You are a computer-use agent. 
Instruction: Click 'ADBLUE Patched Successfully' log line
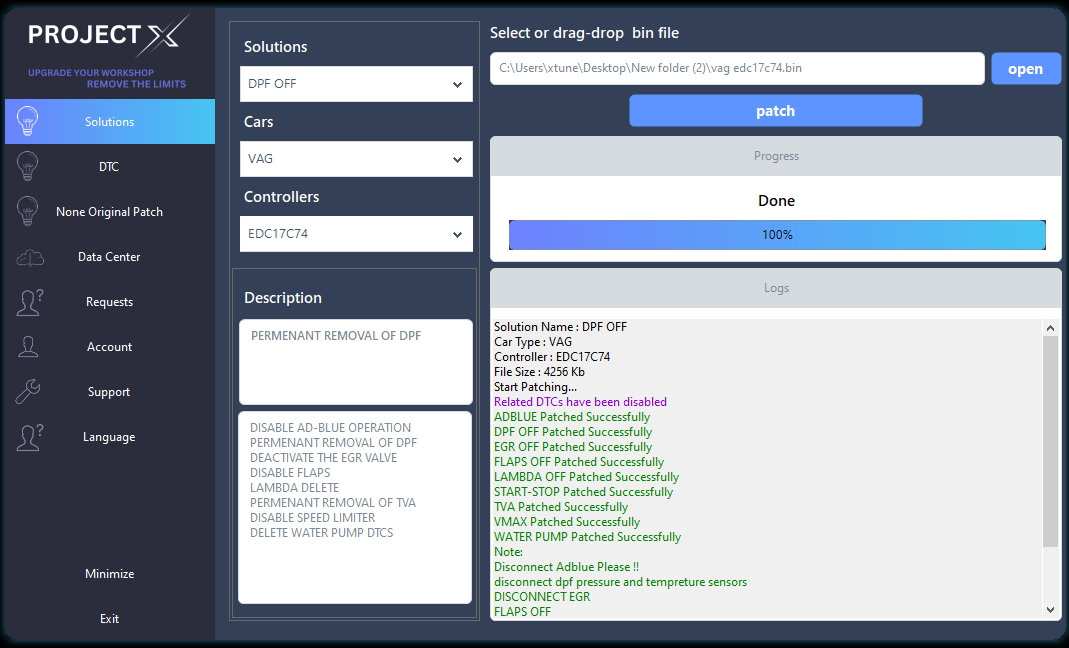coord(572,417)
